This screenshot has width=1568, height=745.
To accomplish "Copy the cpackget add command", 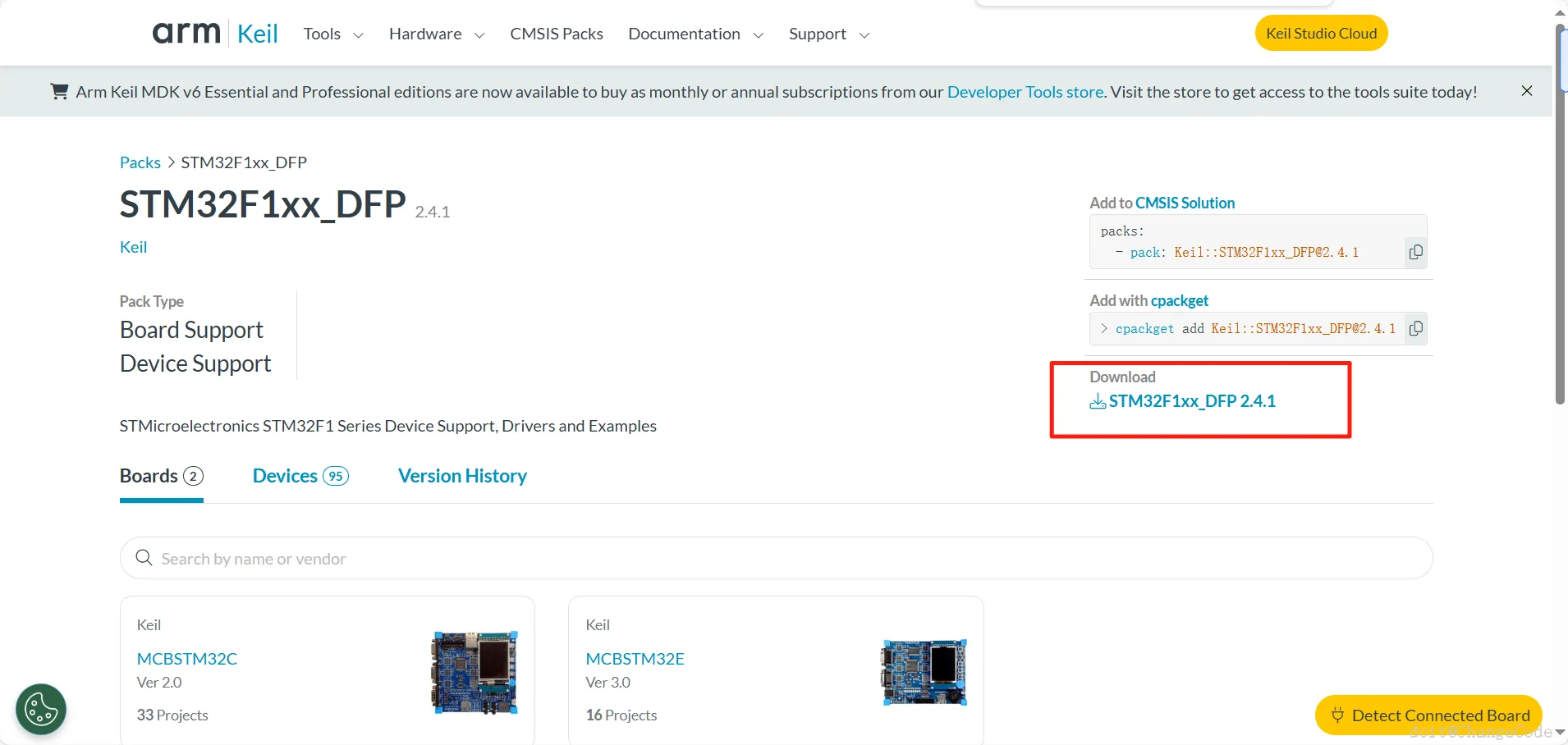I will [1415, 328].
